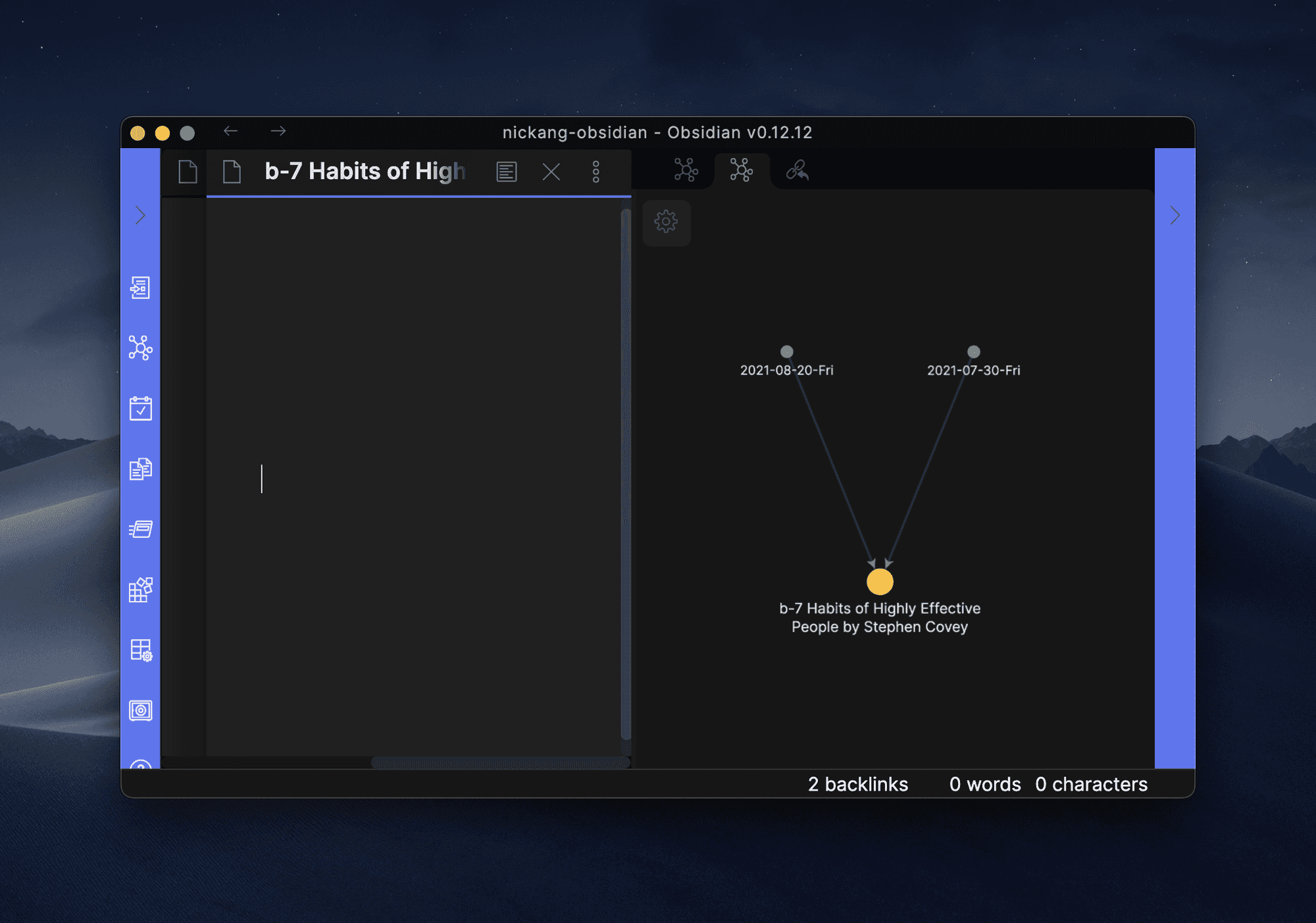The width and height of the screenshot is (1316, 923).
Task: Open the table with blocks ribbon icon
Action: pyautogui.click(x=140, y=590)
